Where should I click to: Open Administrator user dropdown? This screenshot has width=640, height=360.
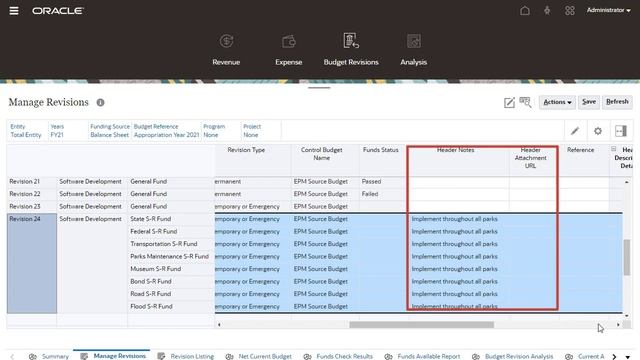tap(608, 10)
